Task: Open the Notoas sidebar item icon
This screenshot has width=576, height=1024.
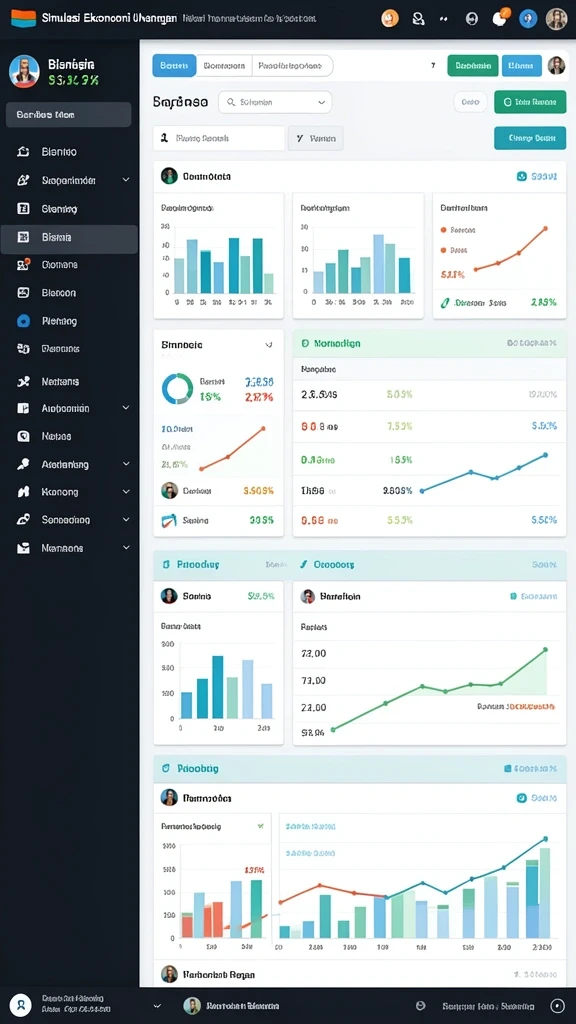Action: 24,436
